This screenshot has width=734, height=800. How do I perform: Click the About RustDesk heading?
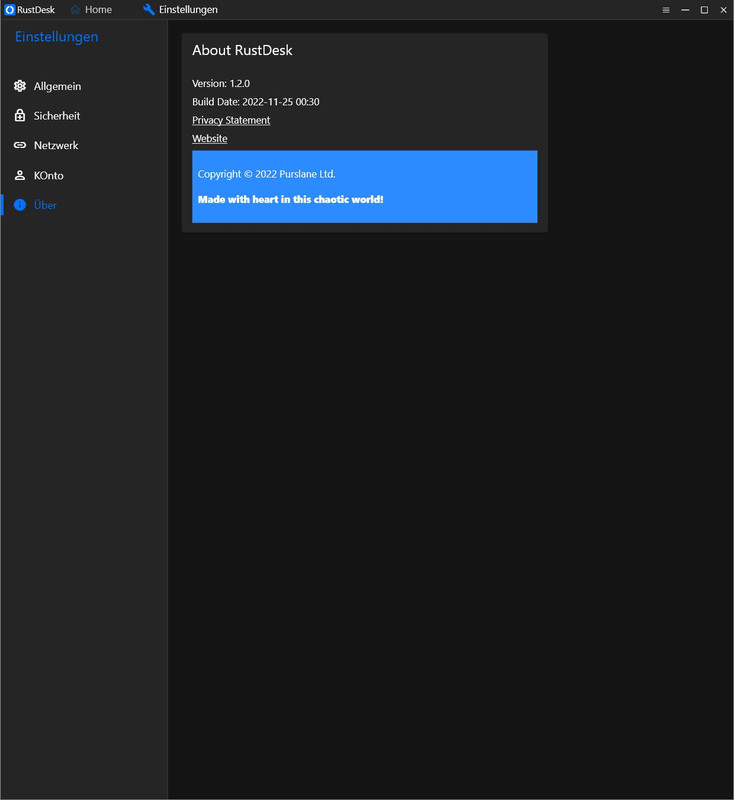(242, 51)
